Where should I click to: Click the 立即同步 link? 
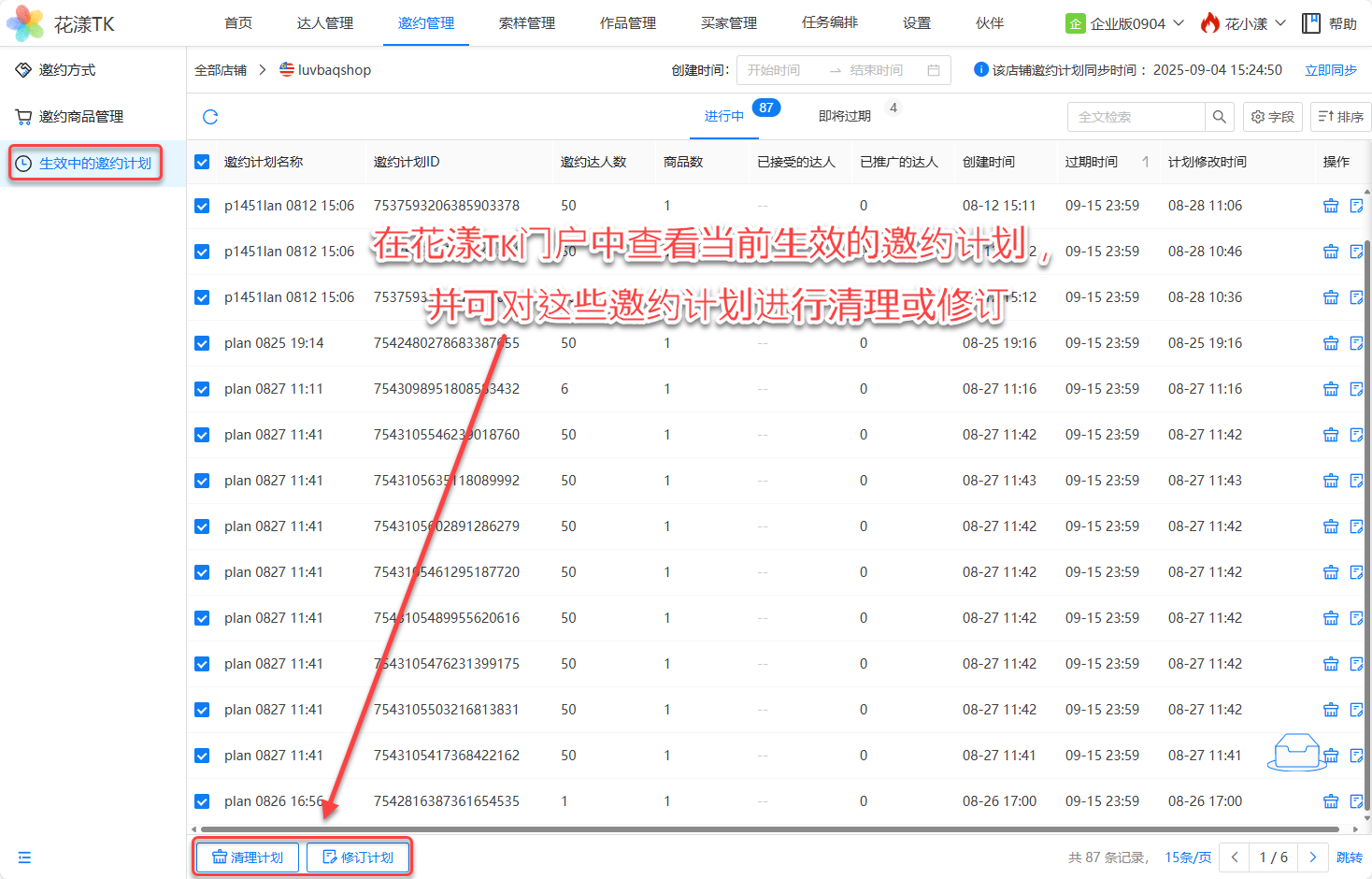click(x=1330, y=70)
